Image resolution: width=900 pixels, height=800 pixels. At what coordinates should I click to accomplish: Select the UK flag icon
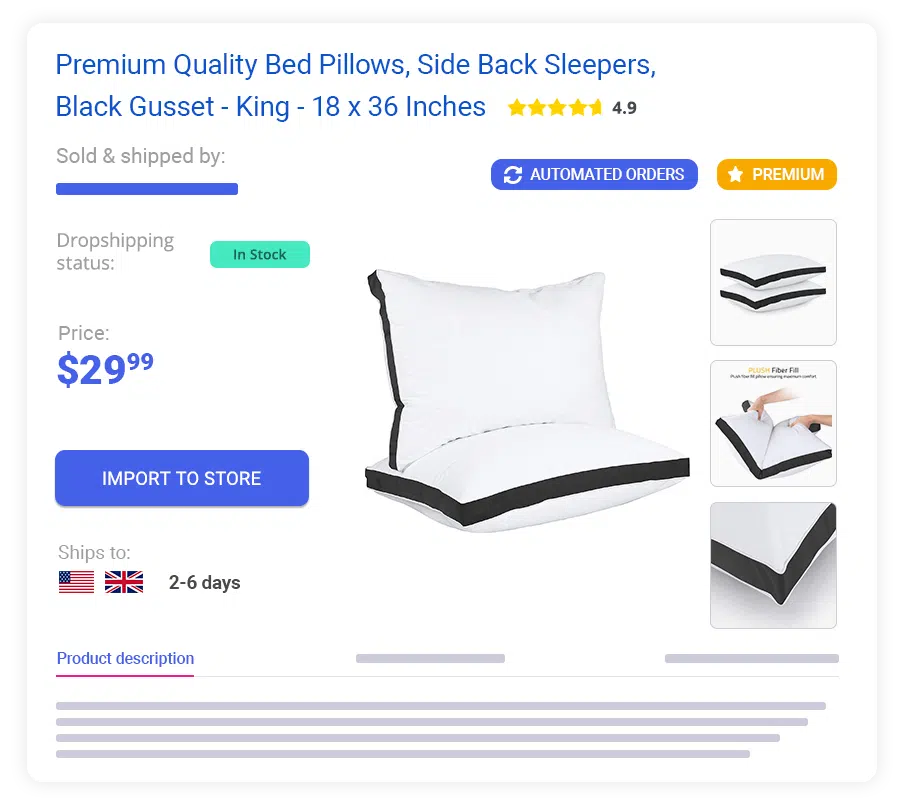point(124,582)
